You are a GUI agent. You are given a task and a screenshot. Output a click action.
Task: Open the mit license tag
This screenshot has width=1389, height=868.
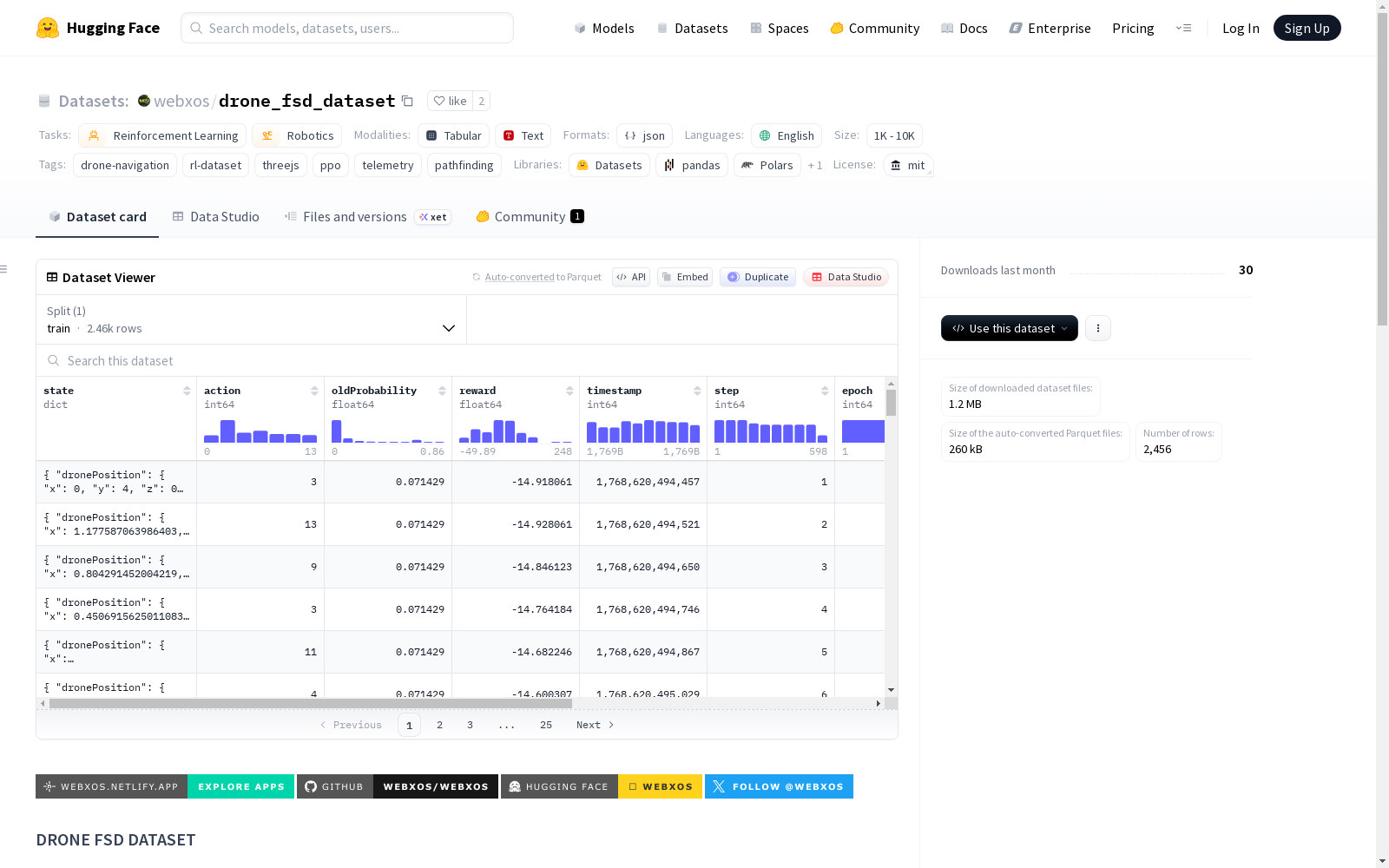[x=908, y=165]
